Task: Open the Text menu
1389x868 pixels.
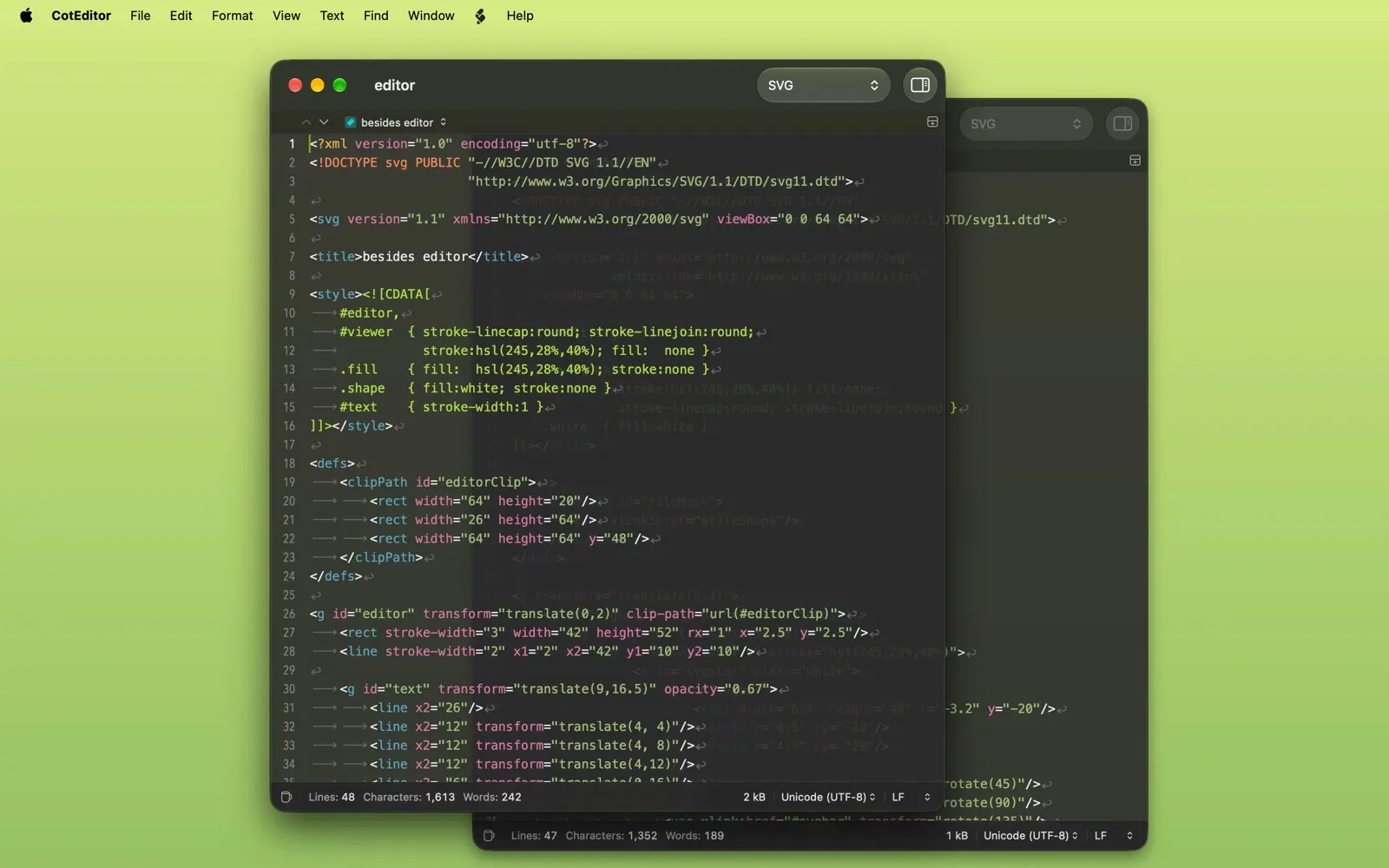Action: (332, 16)
